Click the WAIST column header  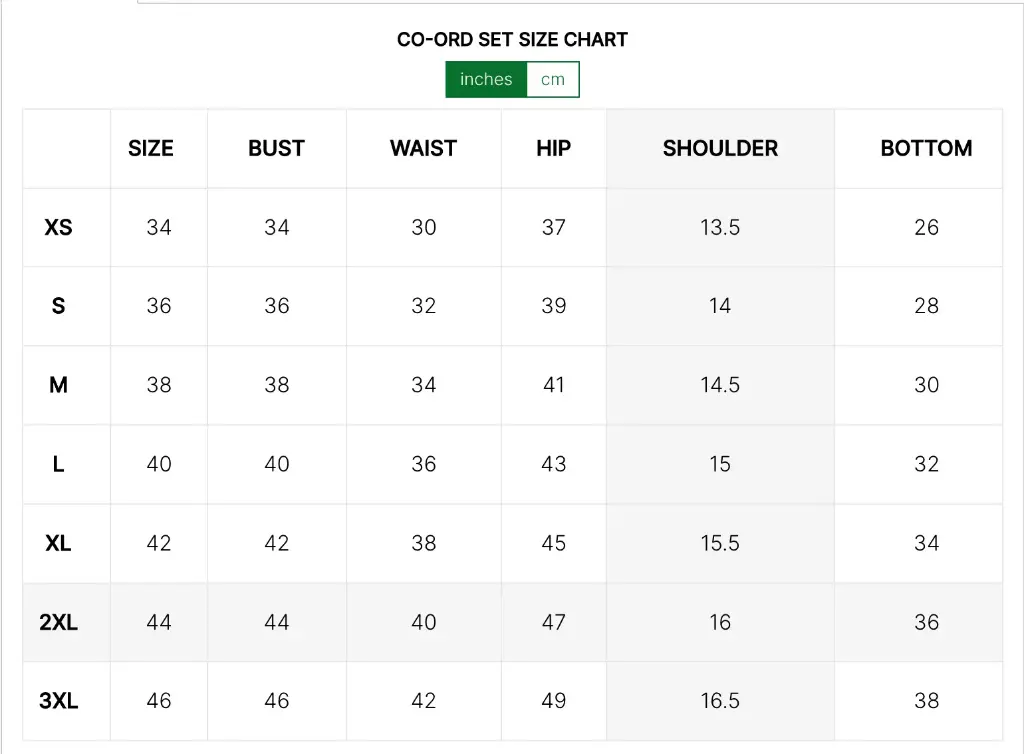pyautogui.click(x=423, y=148)
